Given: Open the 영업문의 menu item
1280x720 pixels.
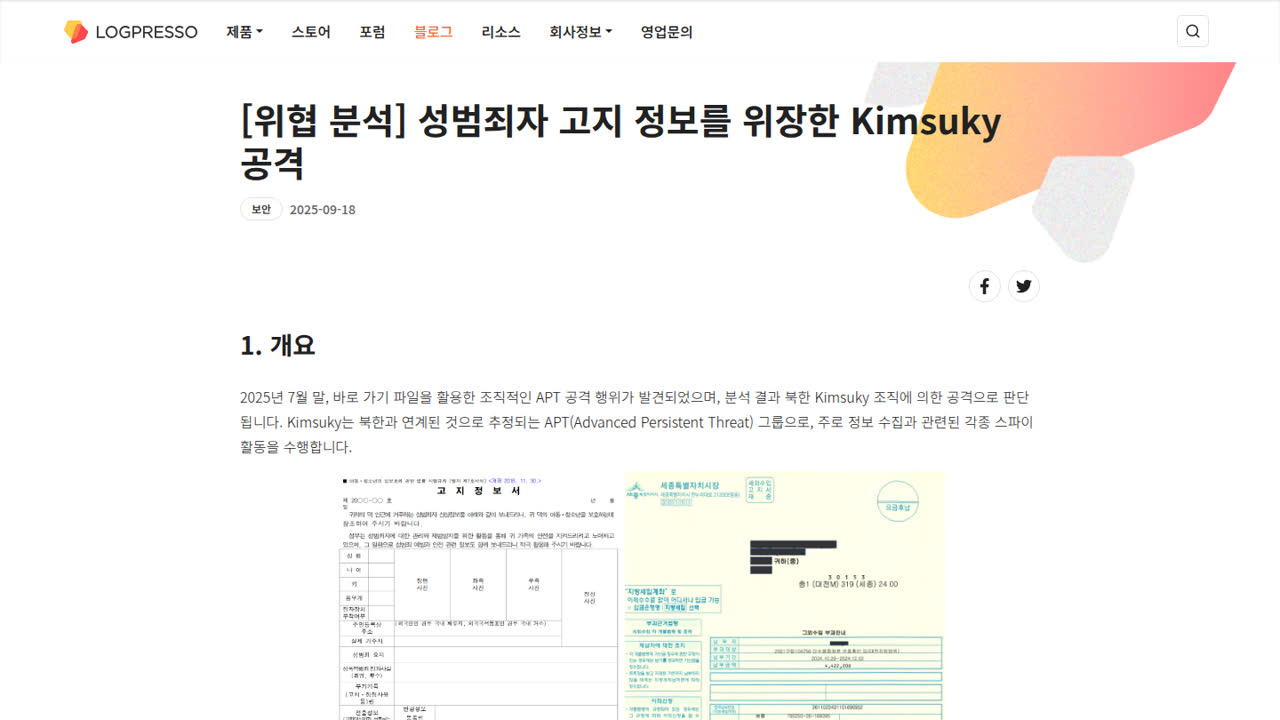Looking at the screenshot, I should click(x=667, y=32).
